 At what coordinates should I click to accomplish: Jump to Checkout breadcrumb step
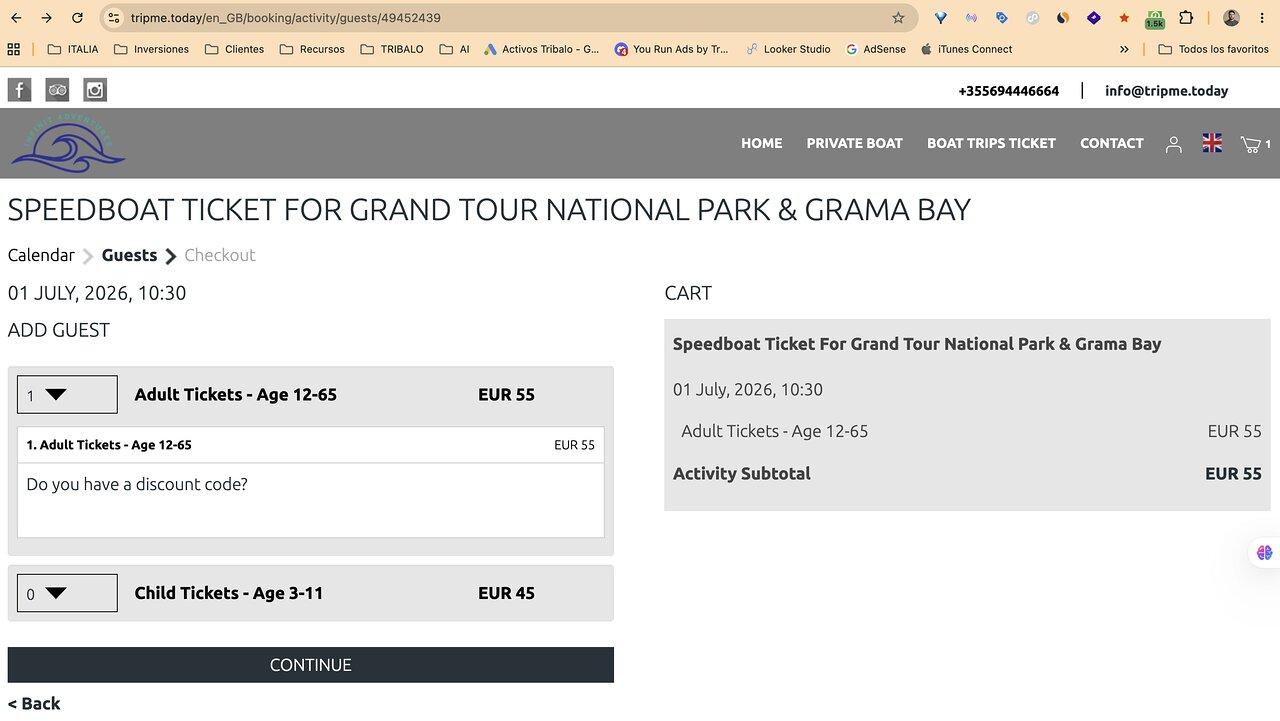[220, 255]
